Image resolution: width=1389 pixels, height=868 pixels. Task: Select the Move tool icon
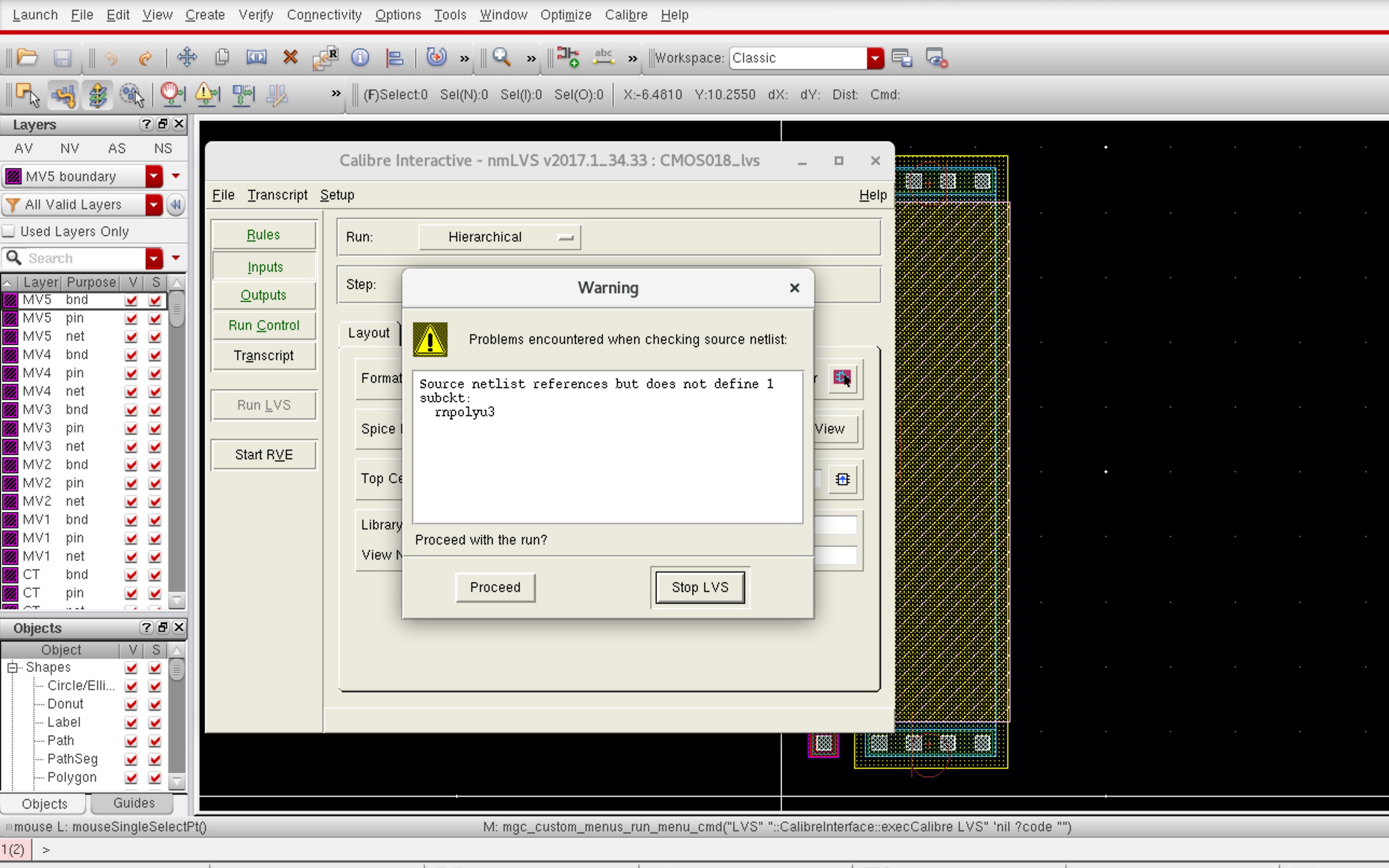pyautogui.click(x=187, y=57)
